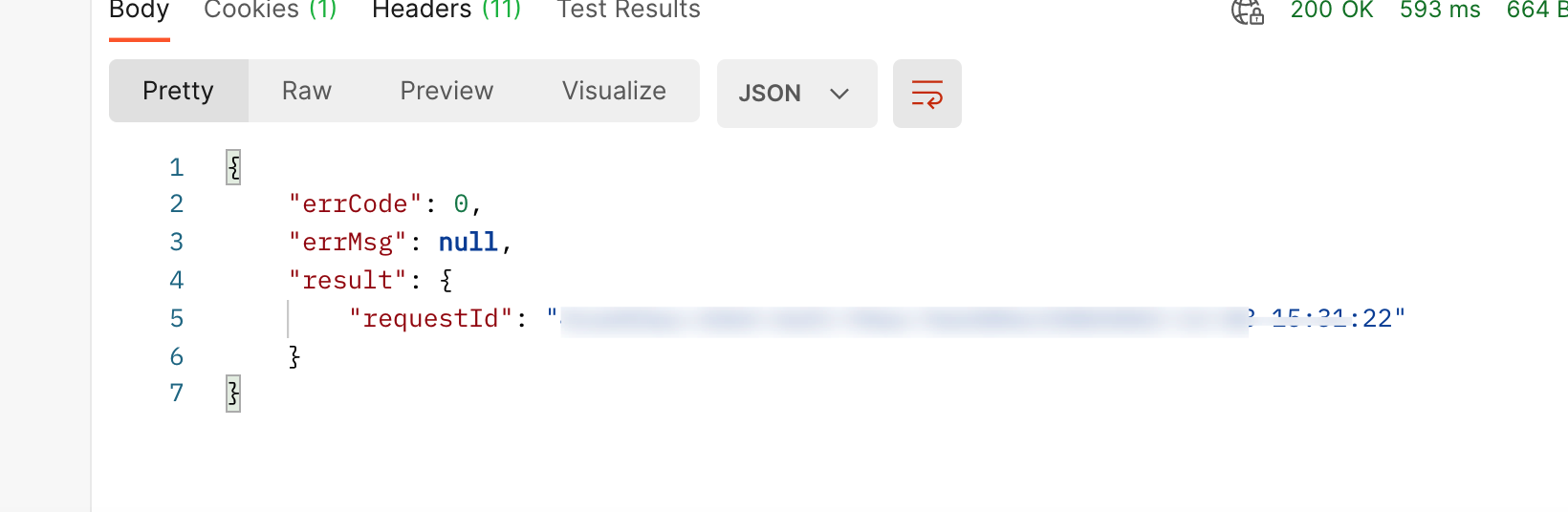Screen dimensions: 1568x512
Task: Click the null value of errMsg
Action: point(468,242)
